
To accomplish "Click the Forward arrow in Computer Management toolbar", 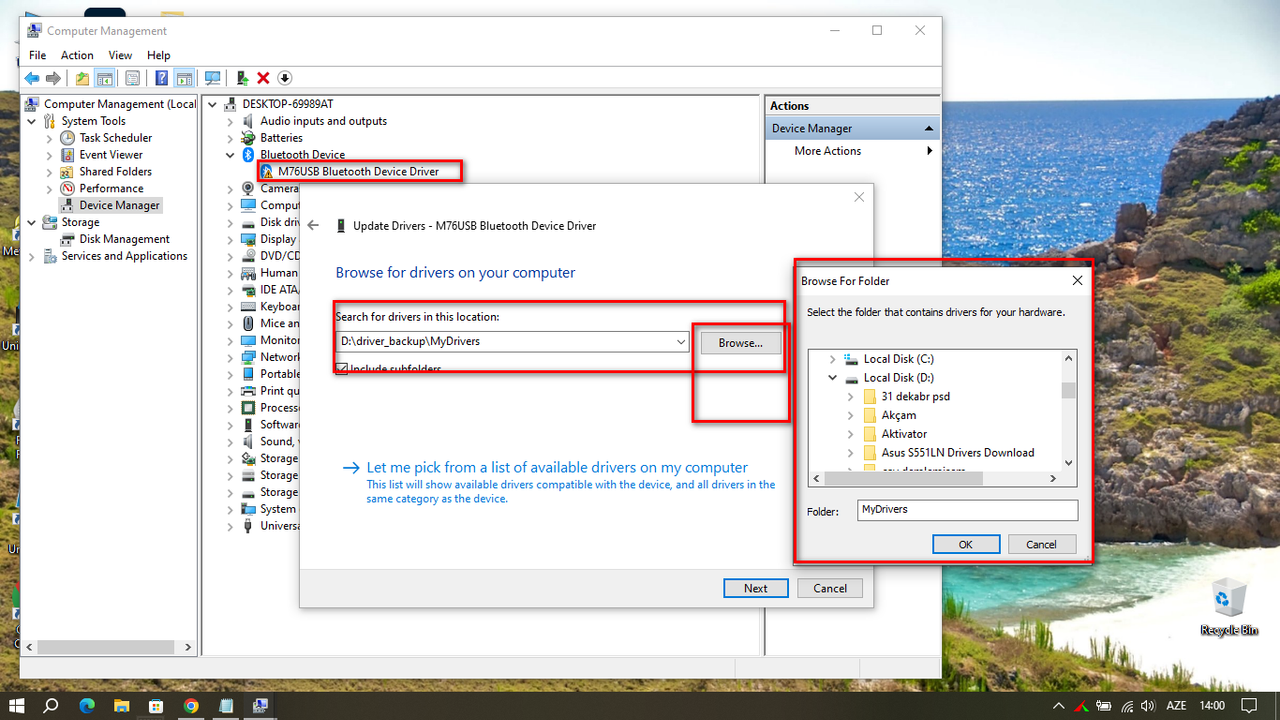I will click(54, 78).
